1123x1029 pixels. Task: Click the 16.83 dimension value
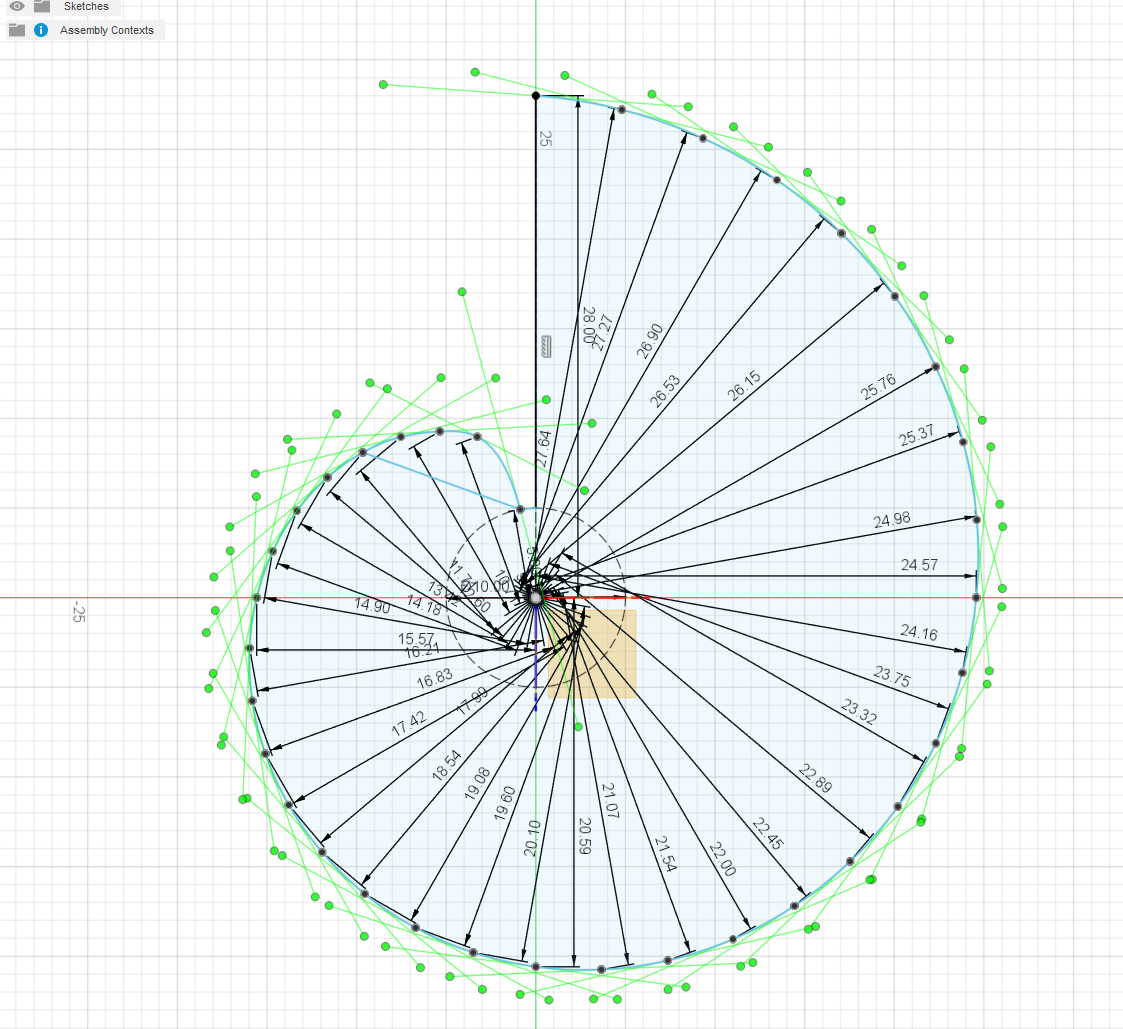point(434,677)
